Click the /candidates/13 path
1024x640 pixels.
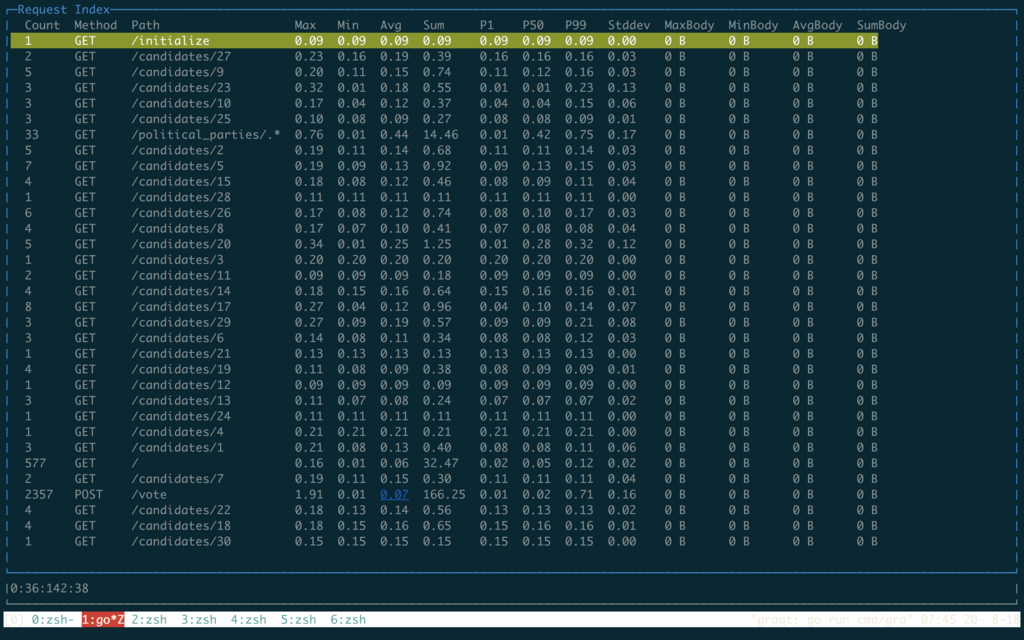point(181,401)
